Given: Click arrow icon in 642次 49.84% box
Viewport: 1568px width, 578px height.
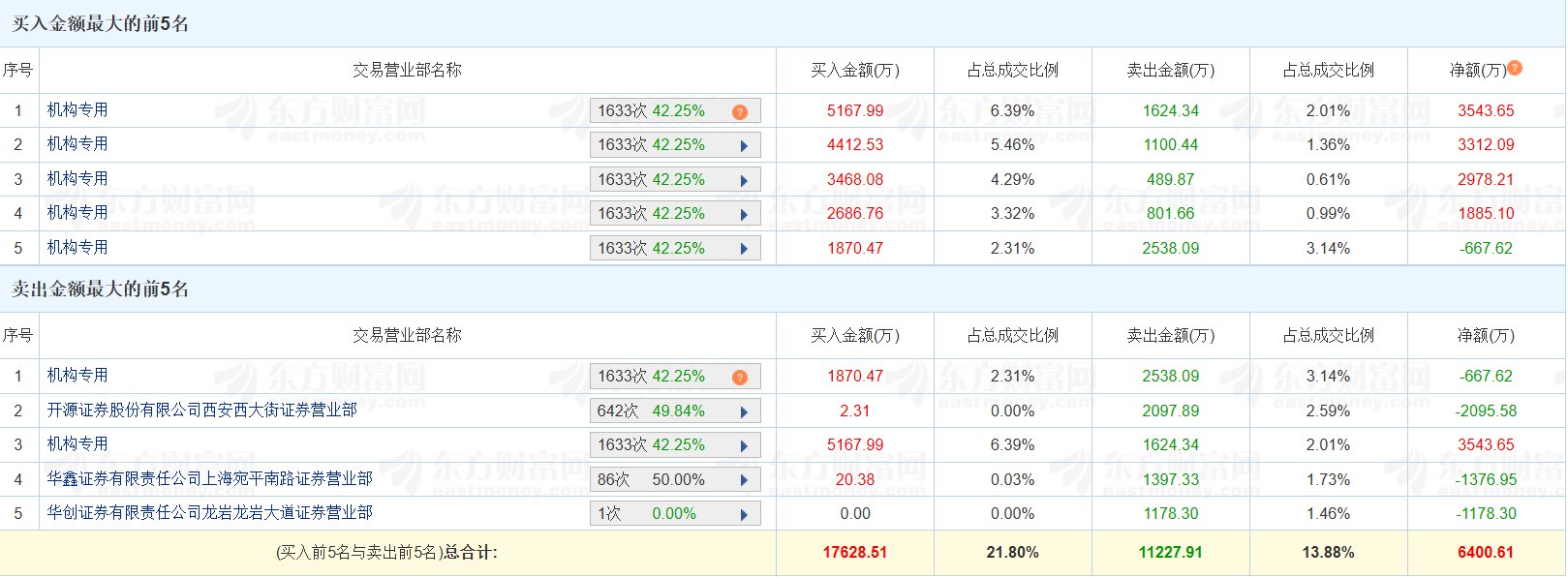Looking at the screenshot, I should coord(744,412).
